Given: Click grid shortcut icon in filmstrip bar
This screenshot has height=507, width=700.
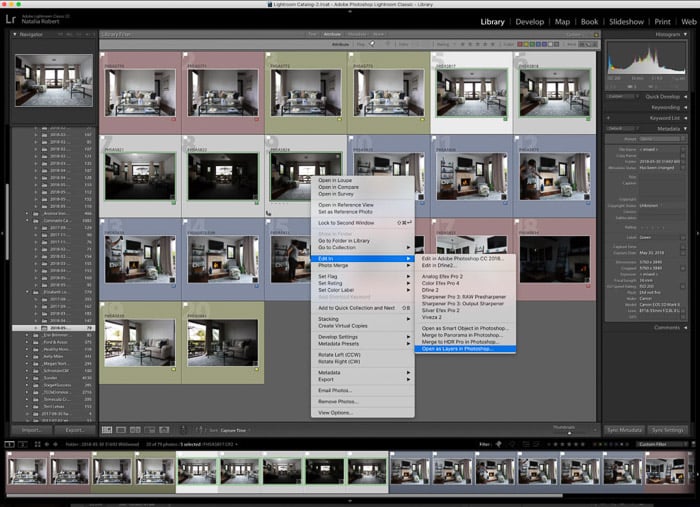Looking at the screenshot, I should pyautogui.click(x=38, y=444).
